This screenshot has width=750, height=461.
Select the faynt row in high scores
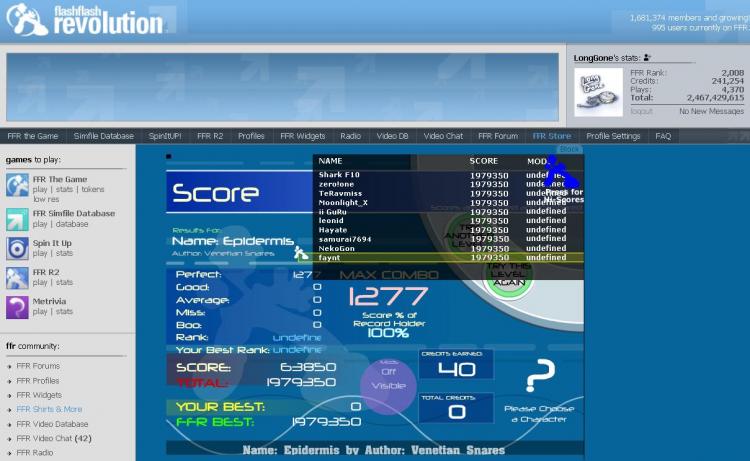[x=448, y=258]
